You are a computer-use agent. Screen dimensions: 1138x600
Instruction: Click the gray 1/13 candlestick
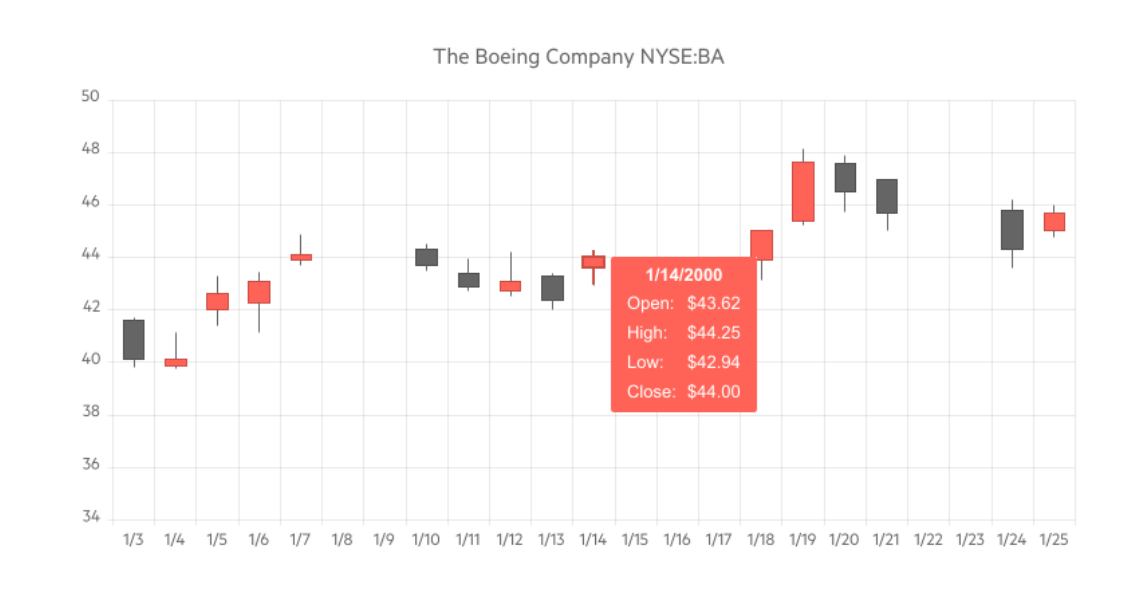click(x=552, y=288)
